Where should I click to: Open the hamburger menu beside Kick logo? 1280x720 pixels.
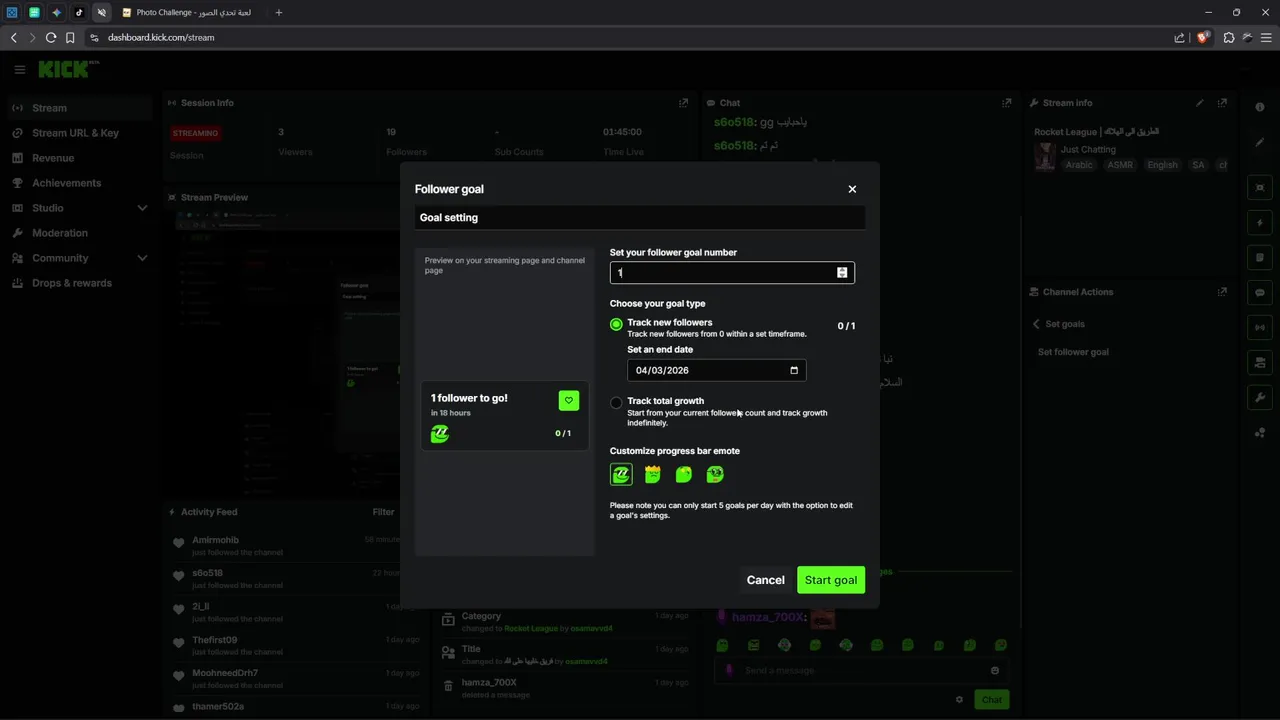click(19, 69)
